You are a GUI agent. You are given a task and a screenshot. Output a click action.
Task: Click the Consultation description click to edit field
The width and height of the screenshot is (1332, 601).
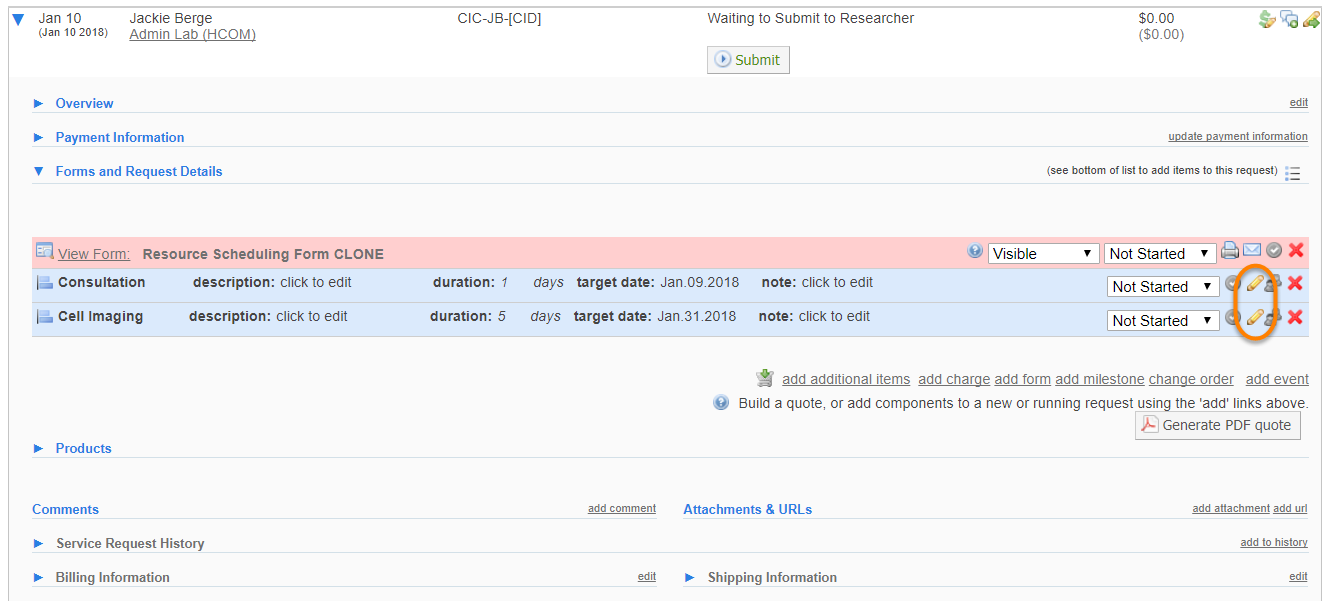pyautogui.click(x=316, y=282)
